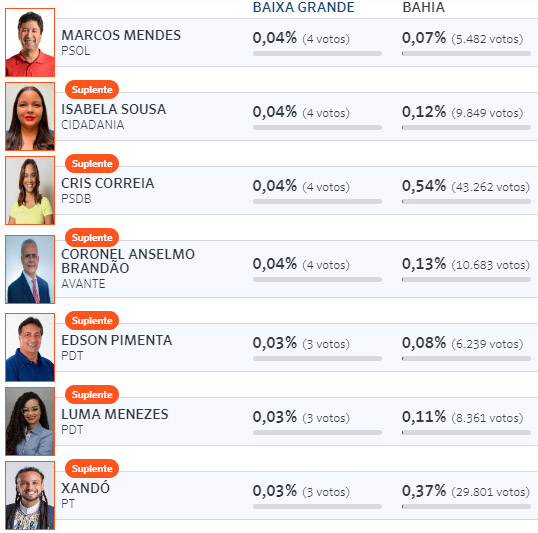Click Suplente badge above Isabela Sousa
Viewport: 538px width, 533px height.
coord(92,90)
